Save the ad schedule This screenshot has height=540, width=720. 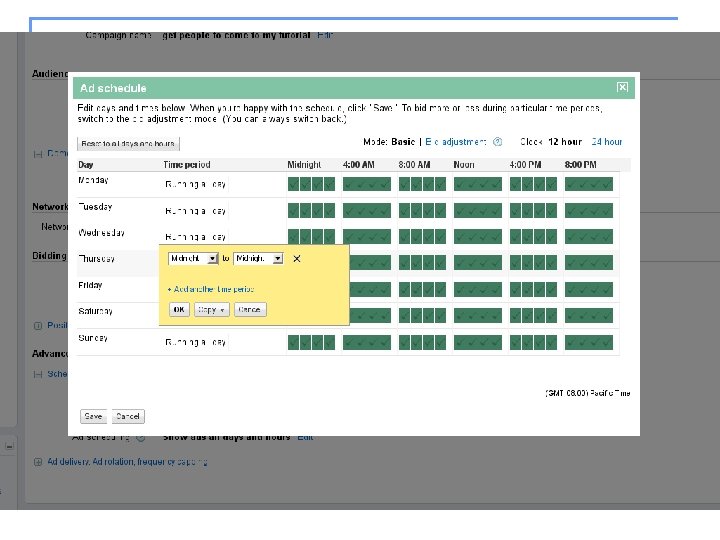tap(93, 416)
